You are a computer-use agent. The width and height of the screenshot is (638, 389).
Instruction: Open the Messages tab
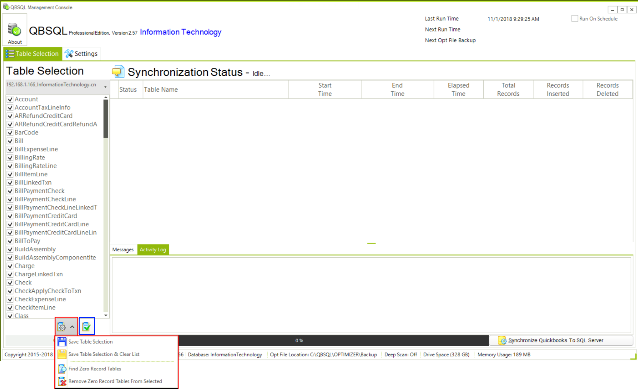pos(123,249)
